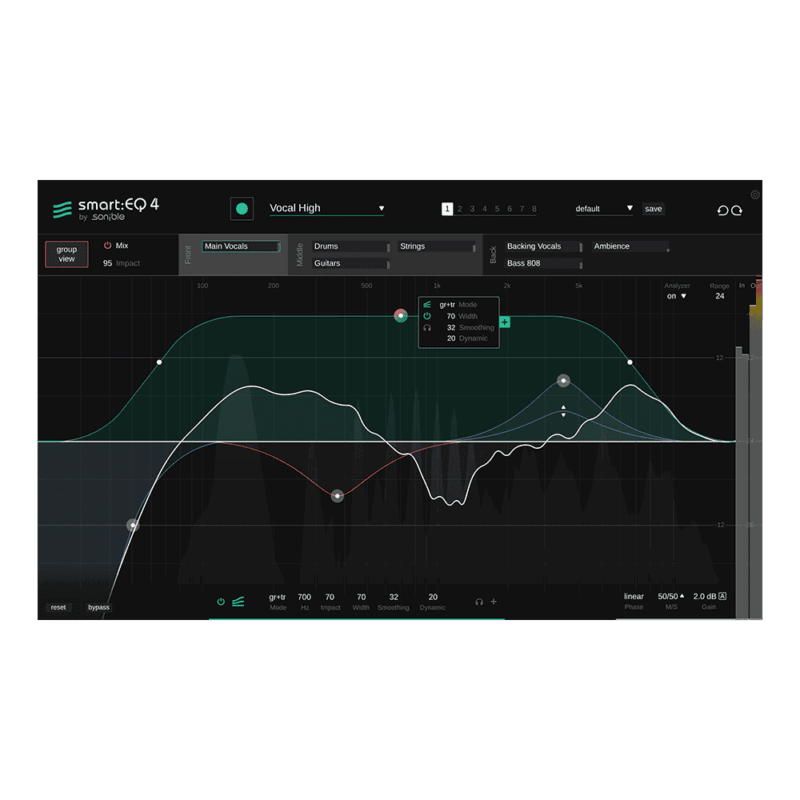The height and width of the screenshot is (800, 800).
Task: Select the Strings track
Action: [x=437, y=246]
